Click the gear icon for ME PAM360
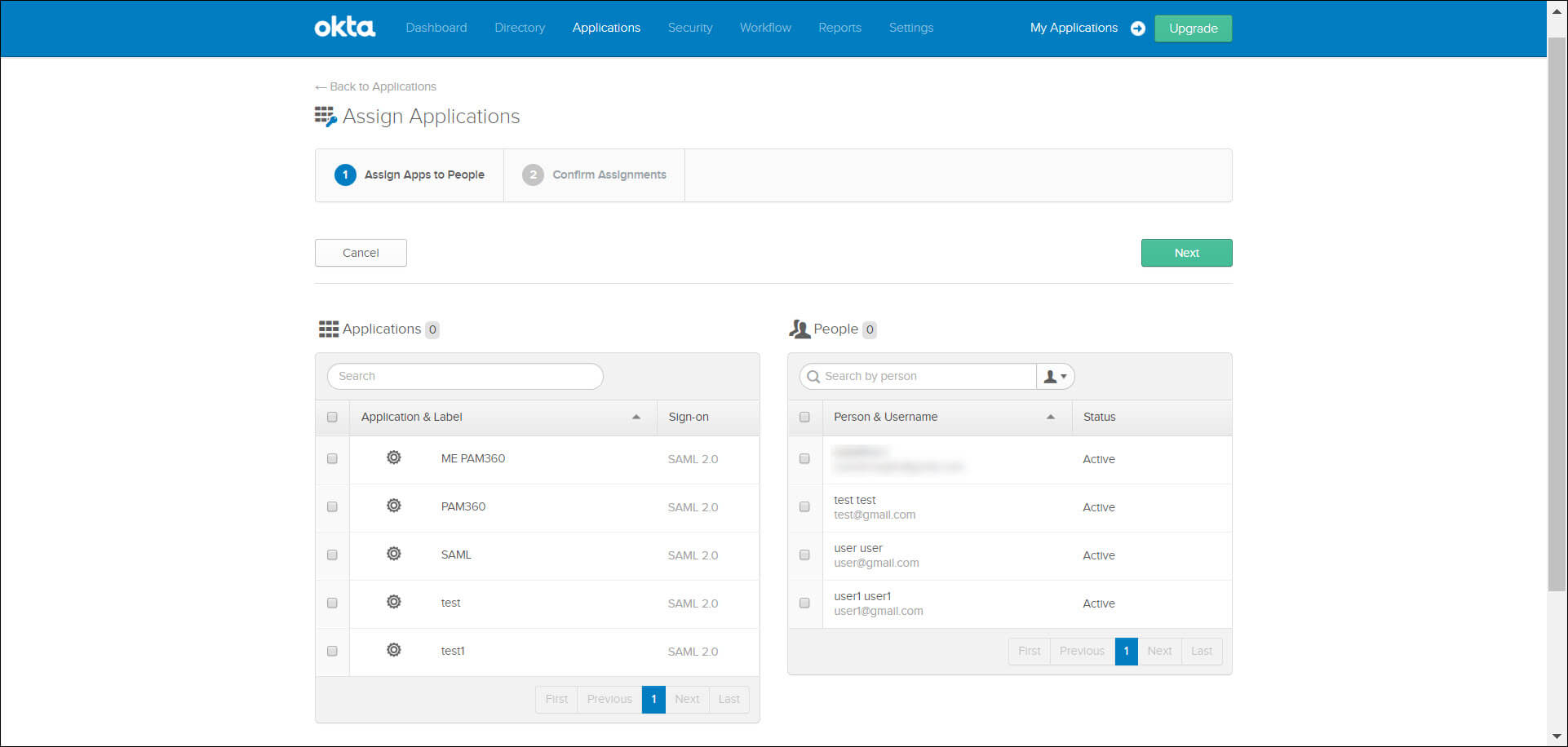Viewport: 1568px width, 747px height. point(393,457)
